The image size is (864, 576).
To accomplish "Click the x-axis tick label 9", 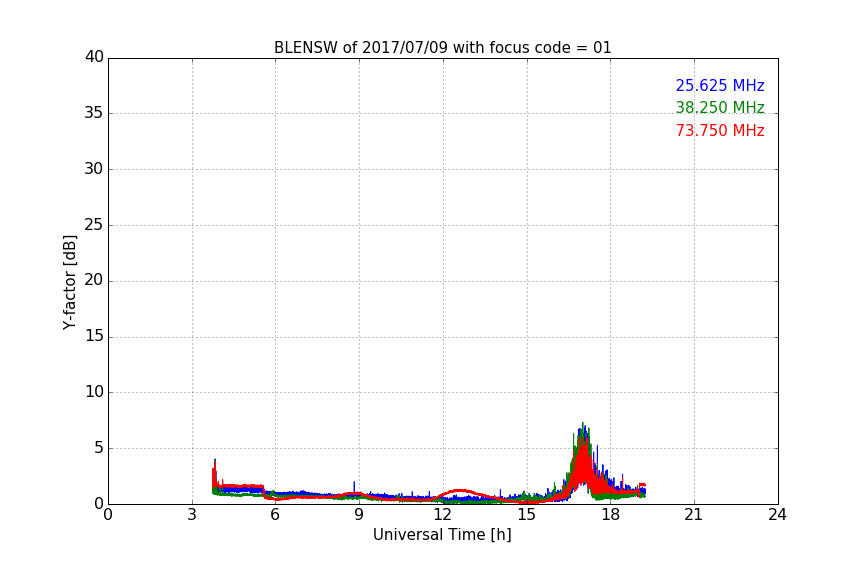I will coord(359,515).
